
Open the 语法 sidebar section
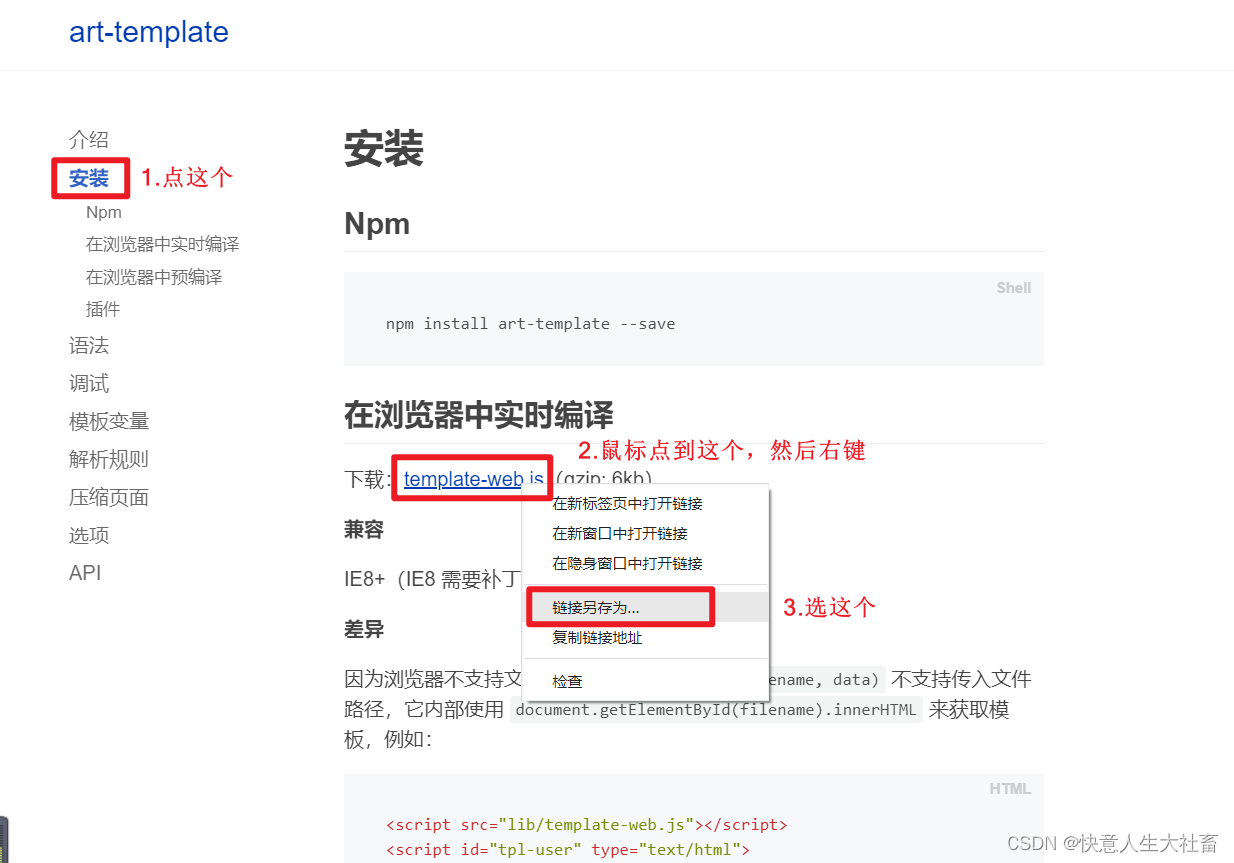coord(89,346)
